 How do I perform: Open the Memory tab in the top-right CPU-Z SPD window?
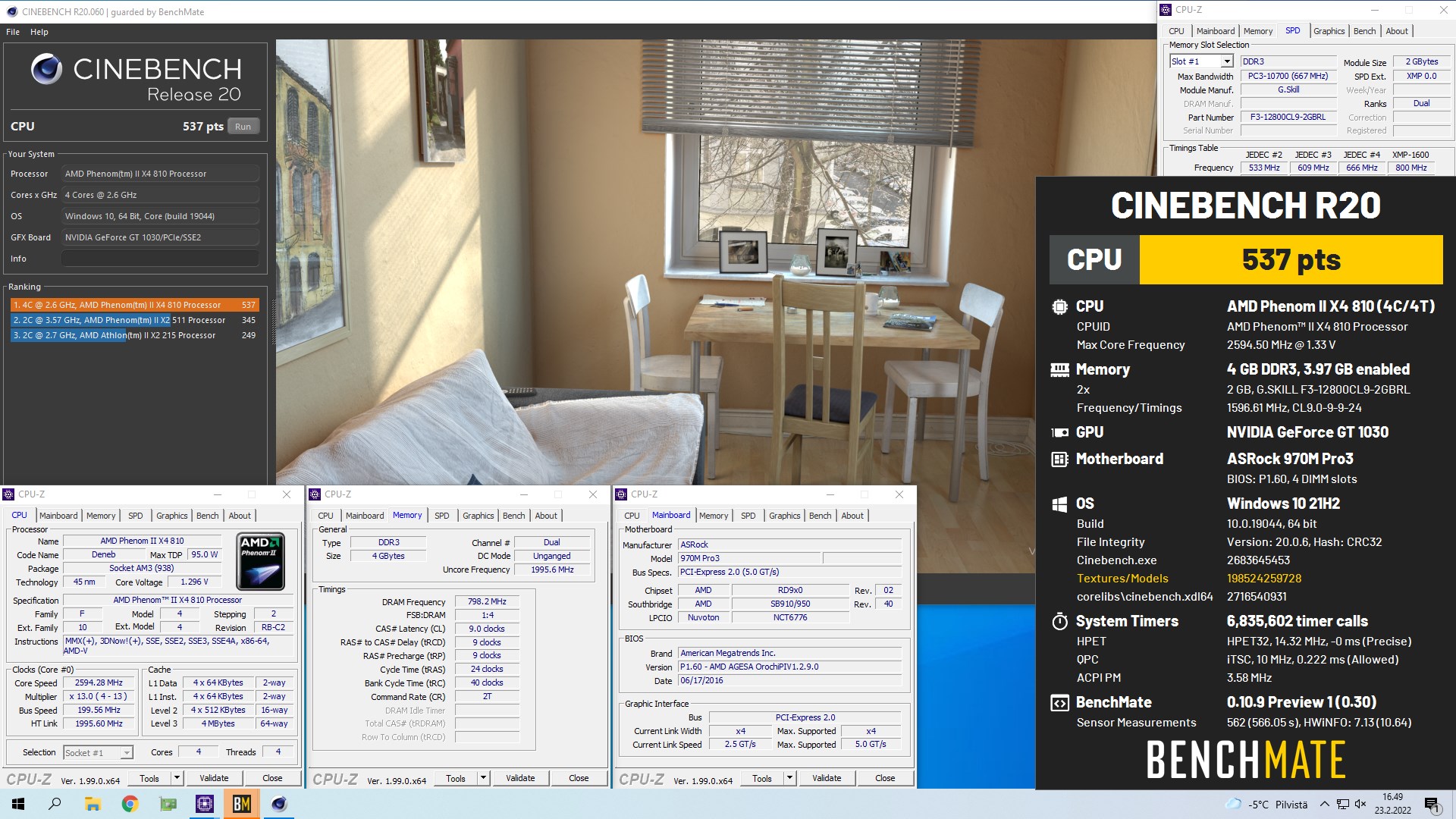click(1258, 31)
